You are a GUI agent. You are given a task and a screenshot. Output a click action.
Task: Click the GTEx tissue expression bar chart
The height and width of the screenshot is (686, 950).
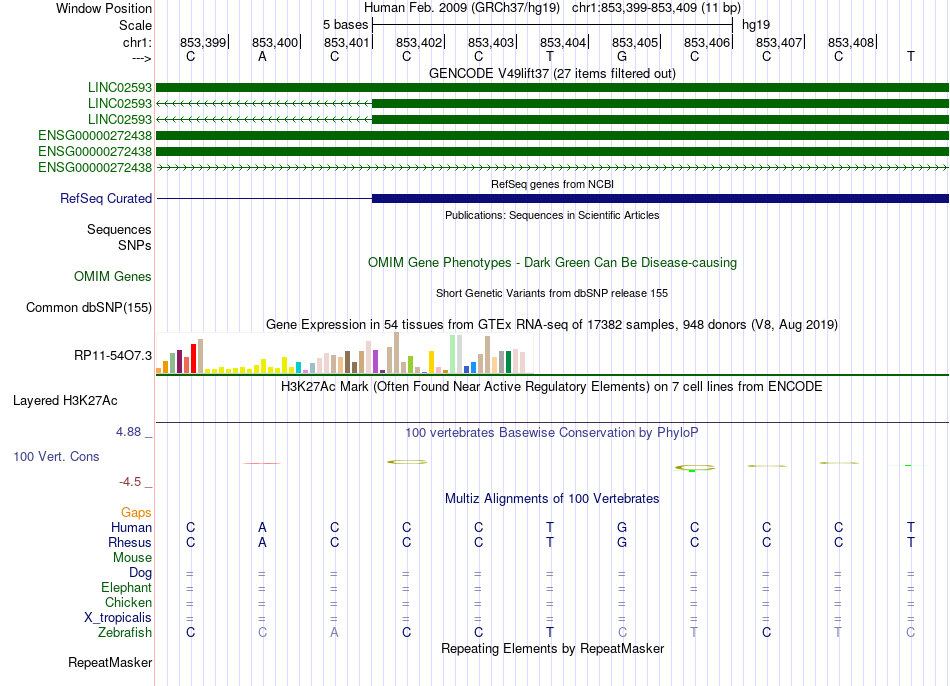pos(345,353)
